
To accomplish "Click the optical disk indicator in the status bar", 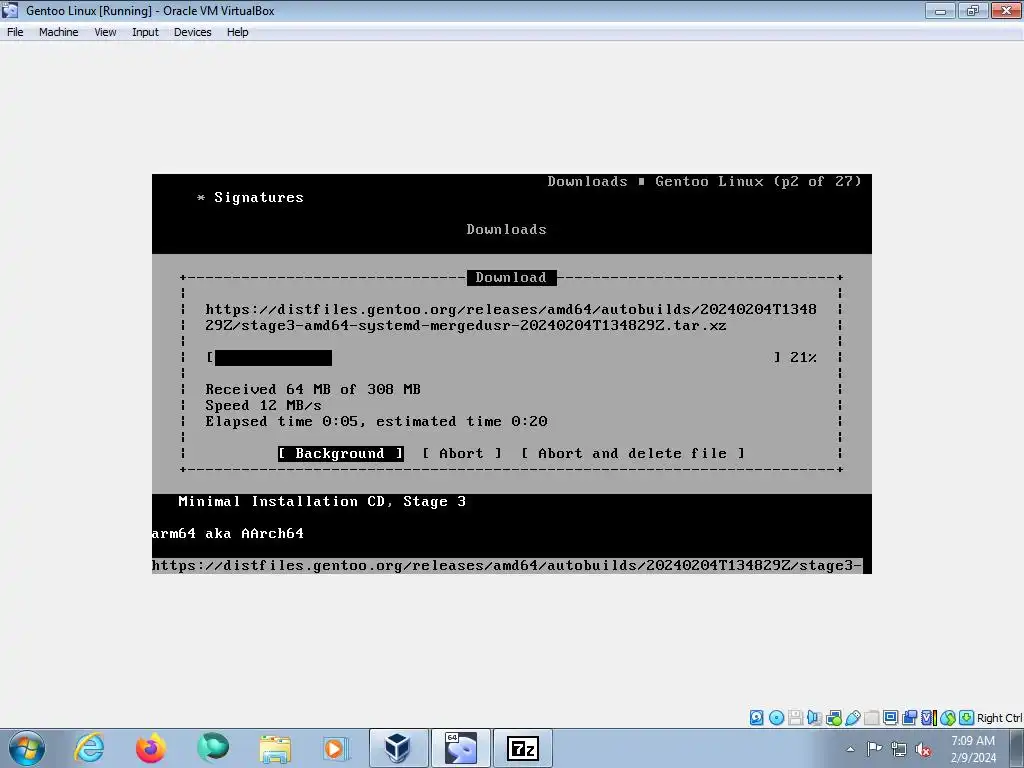I will pos(776,718).
